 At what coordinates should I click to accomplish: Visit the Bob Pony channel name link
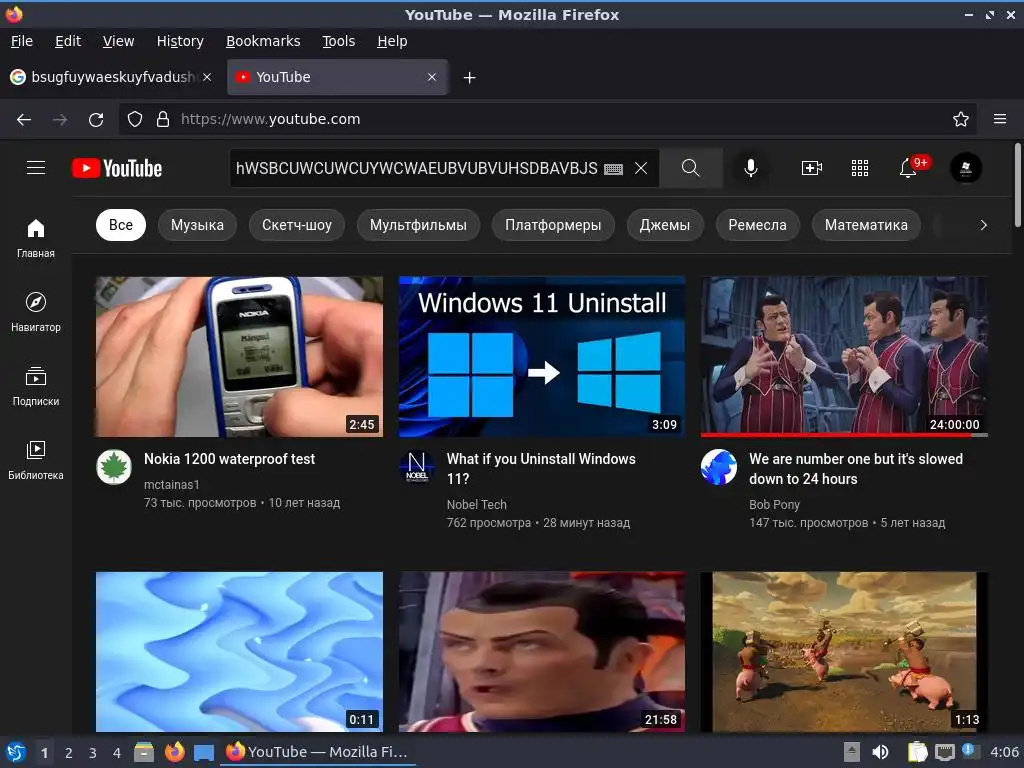tap(775, 504)
